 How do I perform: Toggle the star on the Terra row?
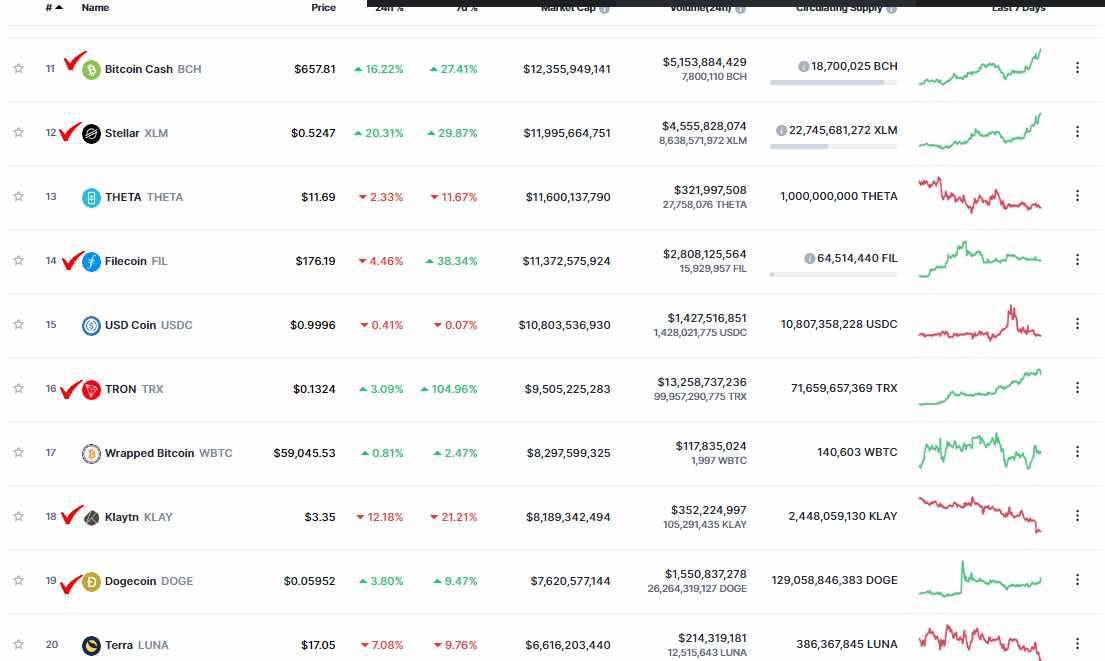[x=19, y=644]
